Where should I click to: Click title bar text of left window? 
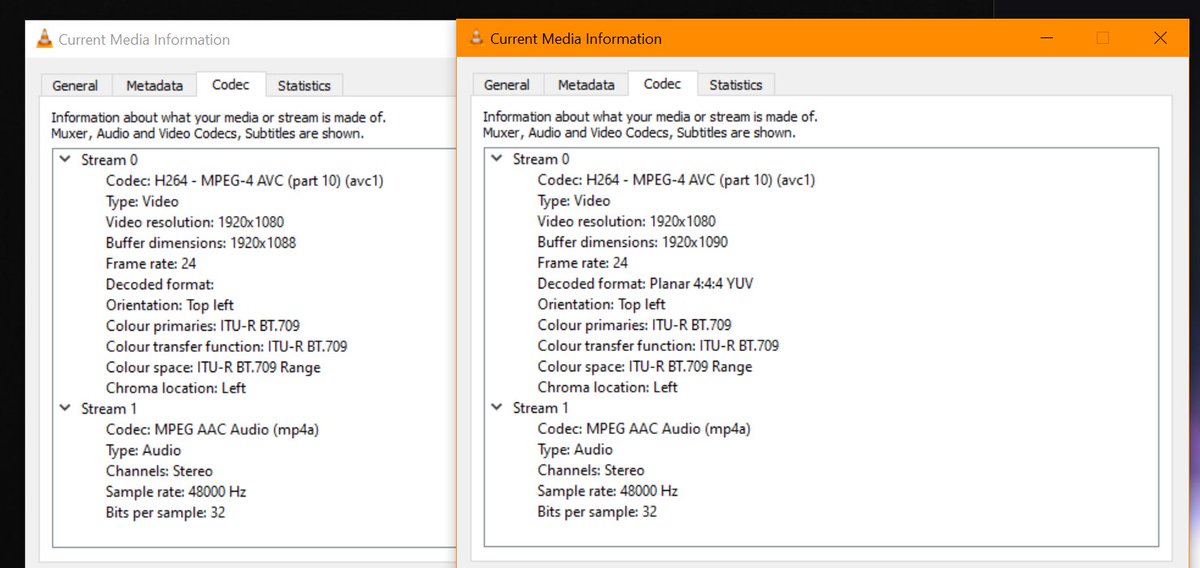pyautogui.click(x=144, y=40)
